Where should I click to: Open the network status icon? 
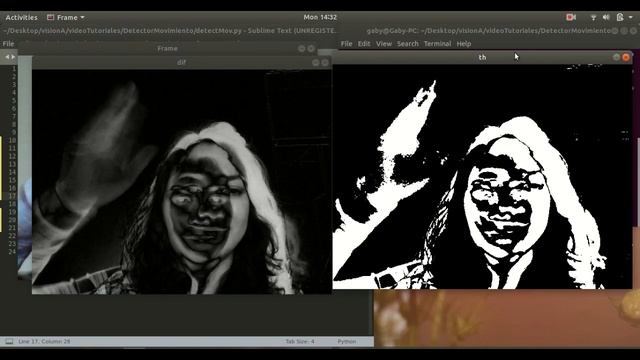(593, 17)
